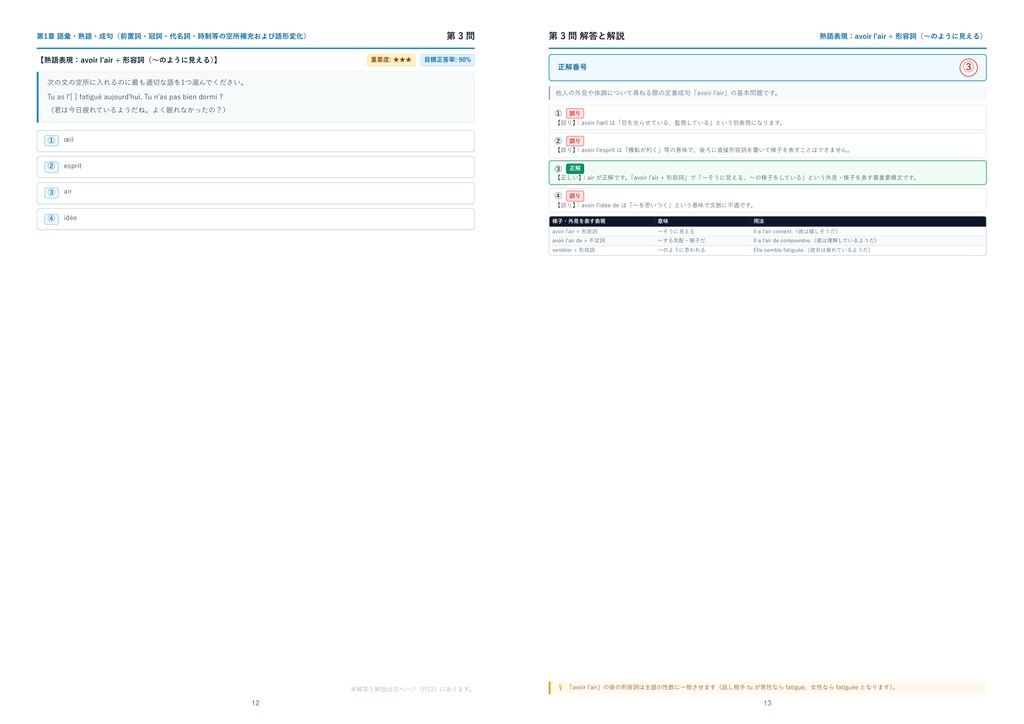Click the green 正解 badge beside explanation ③
Viewport: 1024px width, 724px height.
coord(575,168)
